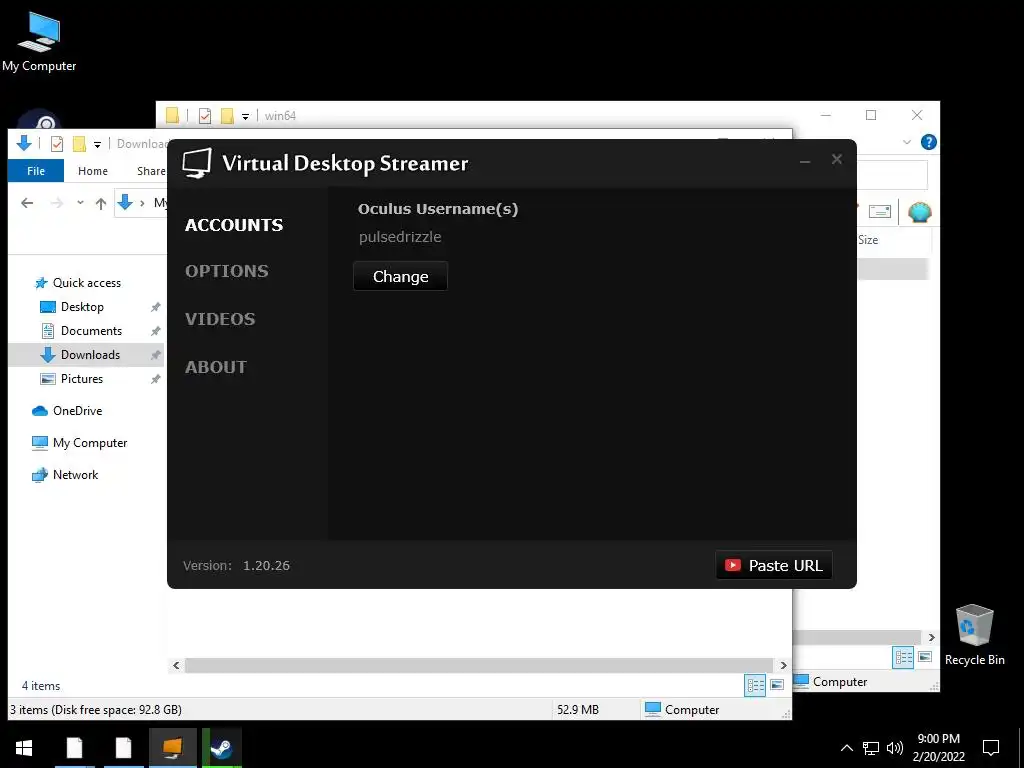The image size is (1024, 768).
Task: Open the My Computer desktop icon
Action: click(39, 42)
